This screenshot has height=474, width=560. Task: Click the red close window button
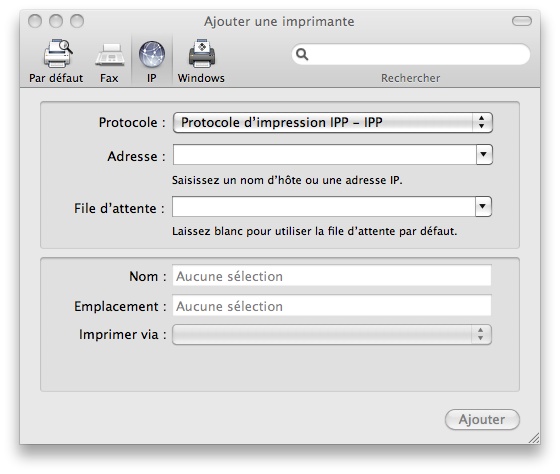(35, 21)
